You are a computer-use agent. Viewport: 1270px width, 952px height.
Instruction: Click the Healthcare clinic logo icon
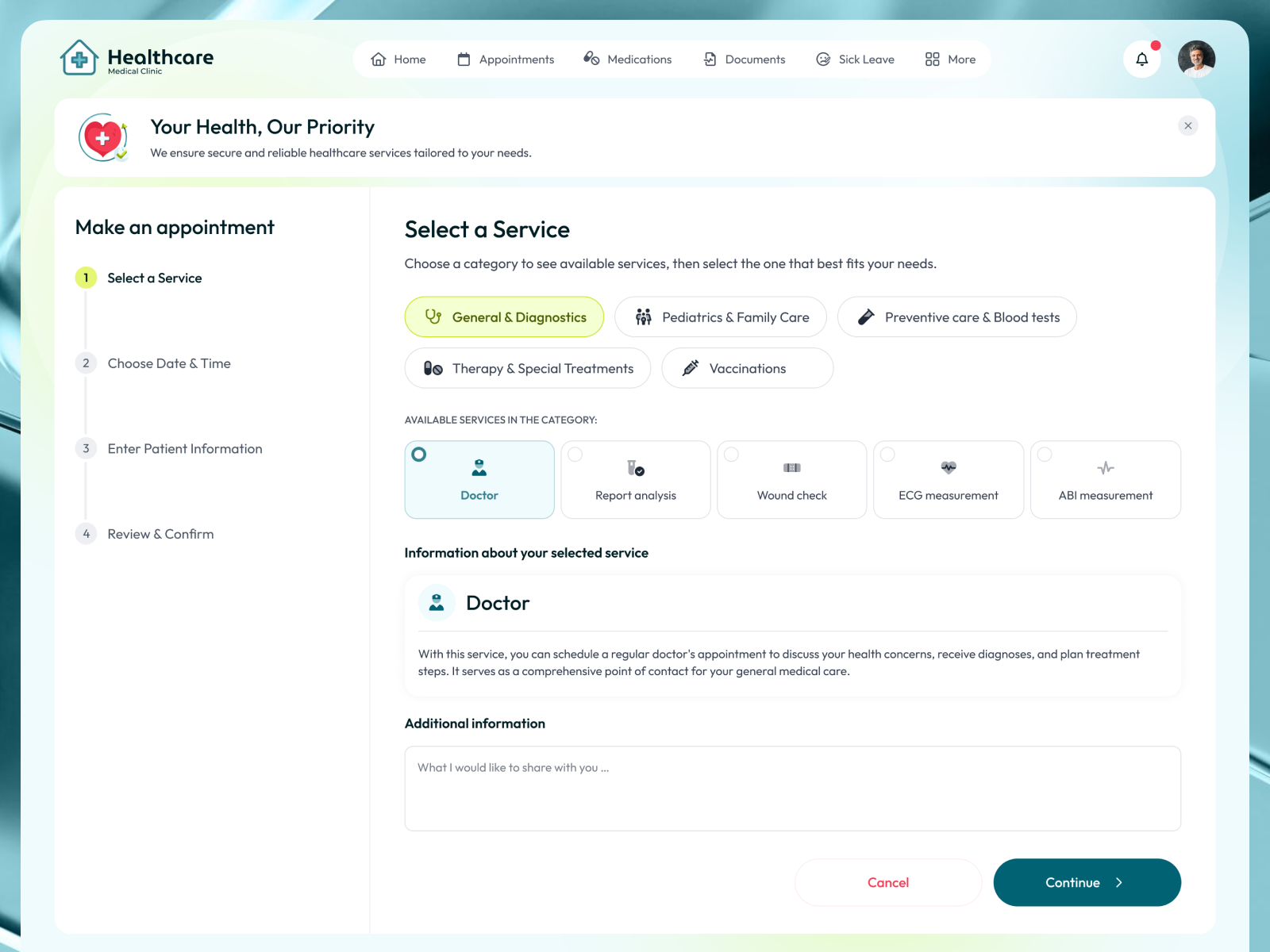click(x=79, y=59)
